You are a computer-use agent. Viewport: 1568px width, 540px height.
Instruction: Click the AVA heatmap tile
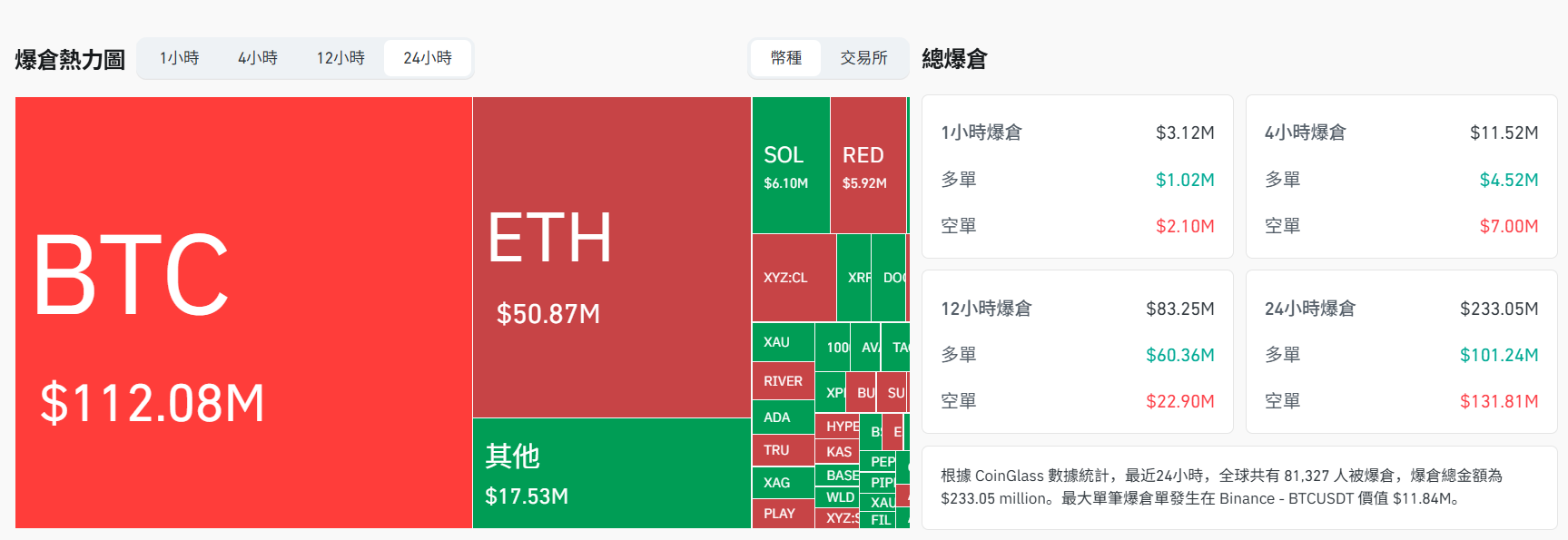(x=865, y=347)
